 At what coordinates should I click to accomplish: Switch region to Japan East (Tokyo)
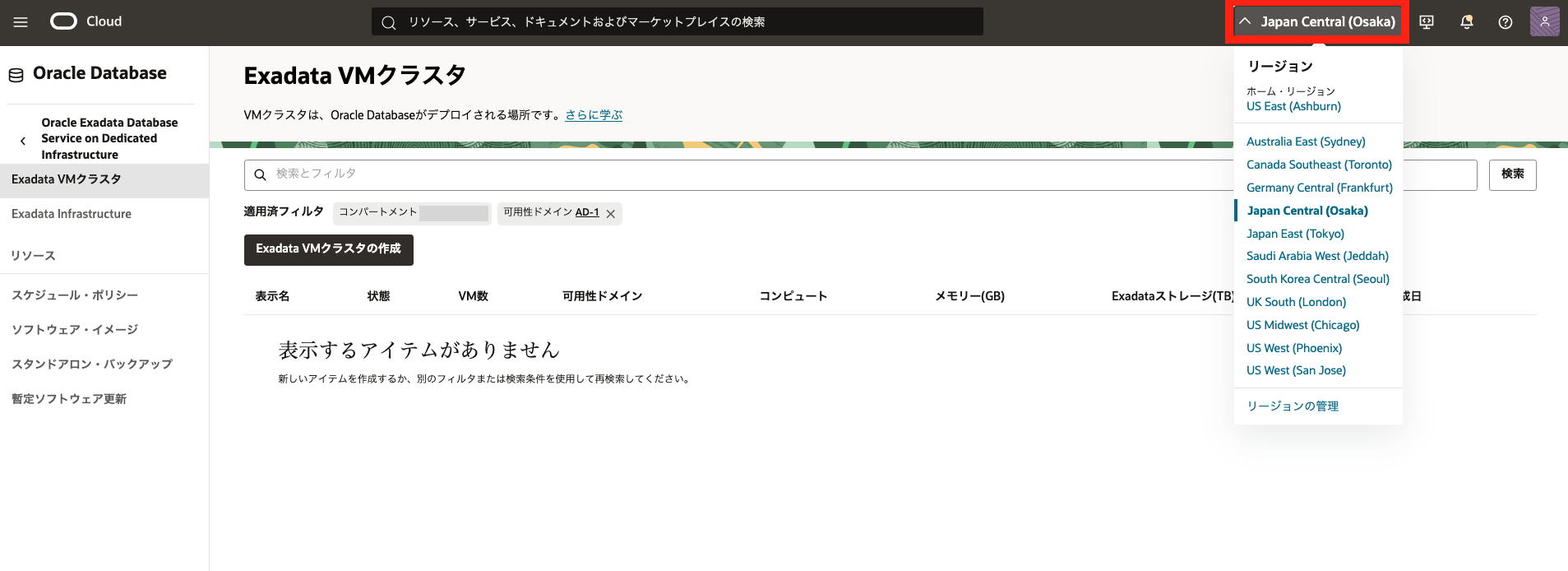(1295, 234)
